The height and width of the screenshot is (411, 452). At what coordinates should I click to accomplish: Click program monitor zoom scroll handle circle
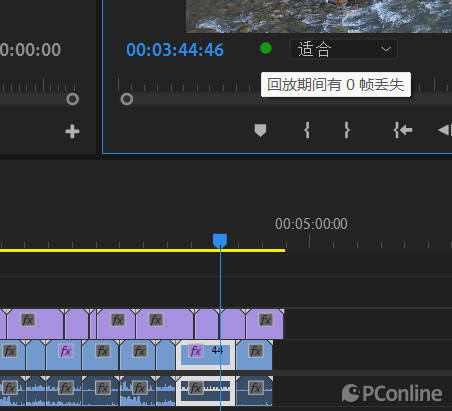[x=127, y=99]
